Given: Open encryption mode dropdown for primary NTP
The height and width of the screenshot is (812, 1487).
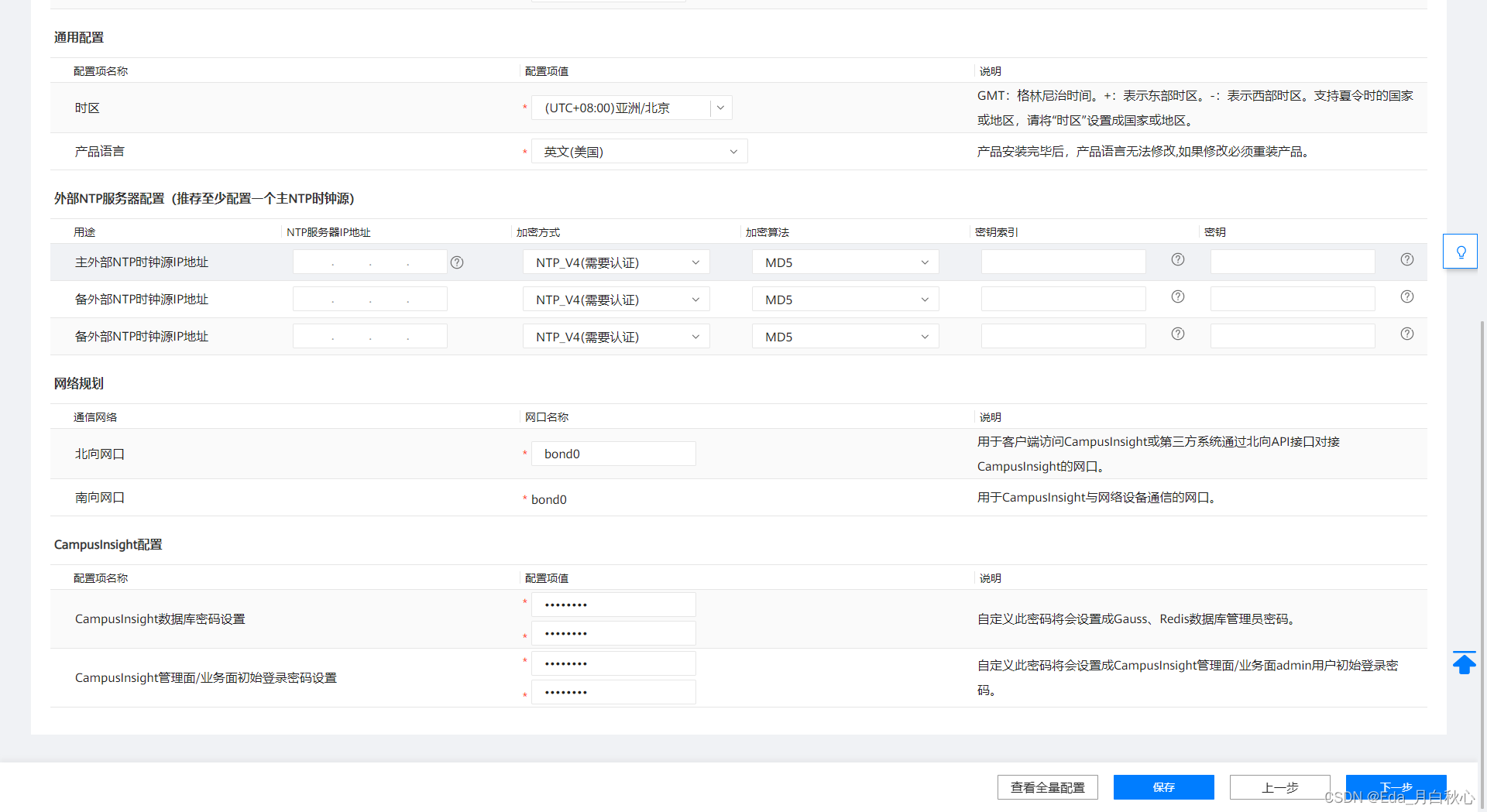Looking at the screenshot, I should [x=616, y=262].
